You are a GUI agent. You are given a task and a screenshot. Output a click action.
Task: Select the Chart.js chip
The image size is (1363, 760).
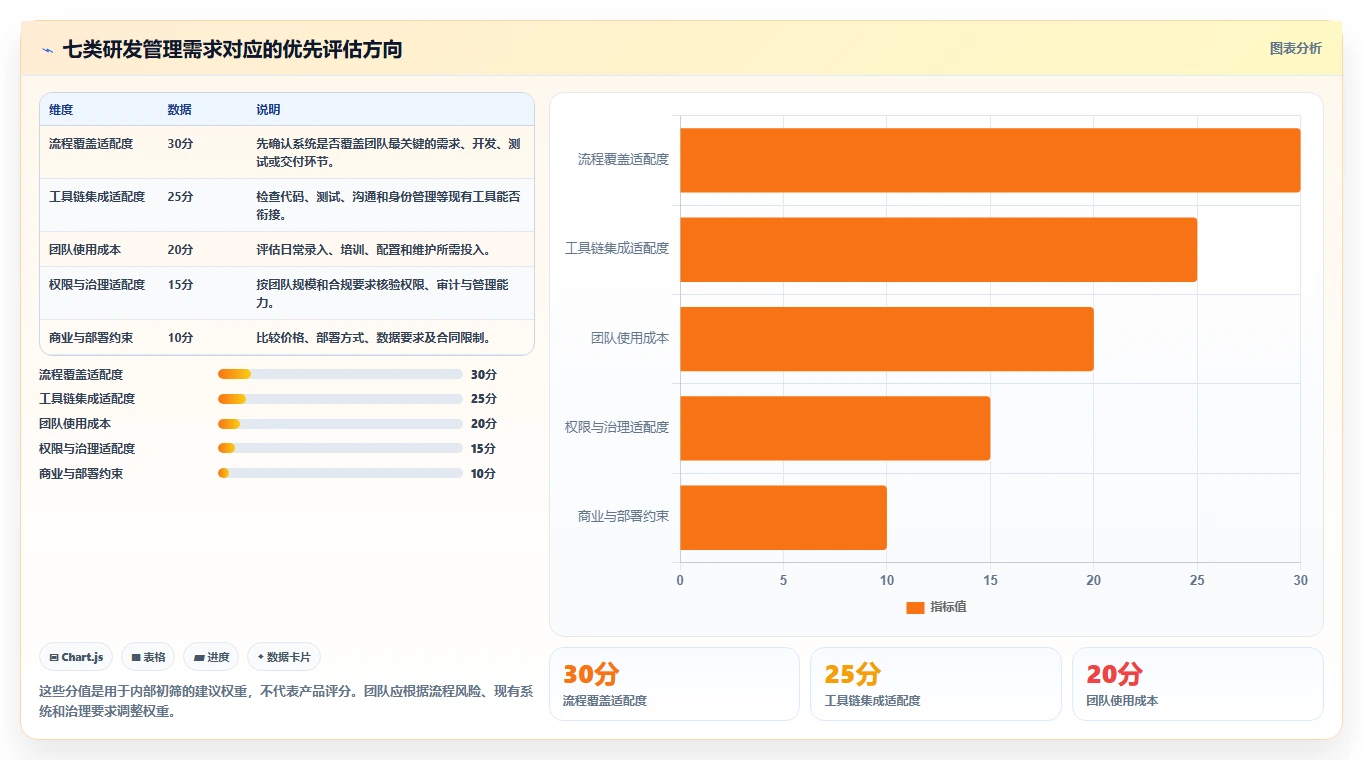click(76, 657)
